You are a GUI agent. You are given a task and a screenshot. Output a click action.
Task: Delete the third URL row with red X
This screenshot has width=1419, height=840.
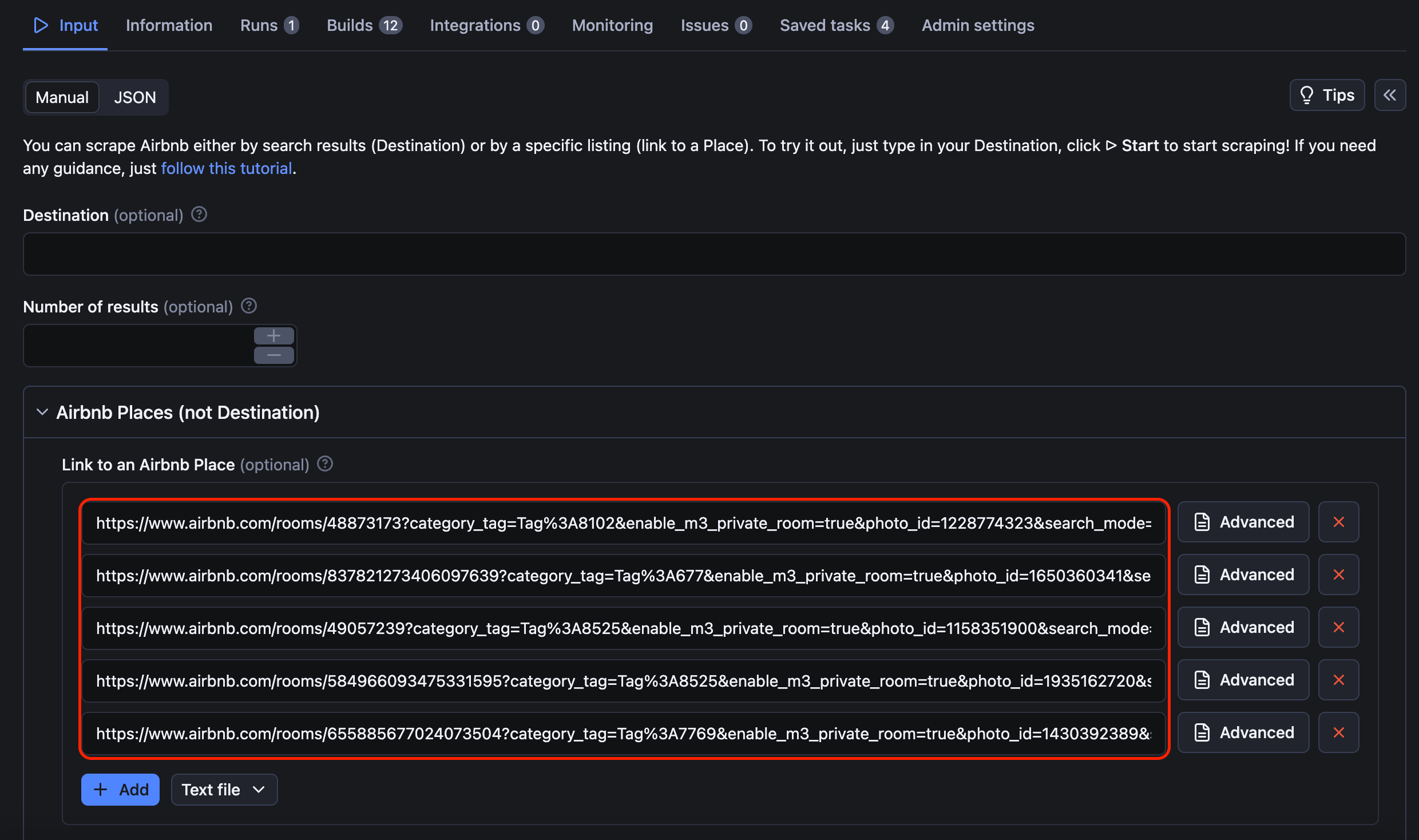pos(1338,627)
